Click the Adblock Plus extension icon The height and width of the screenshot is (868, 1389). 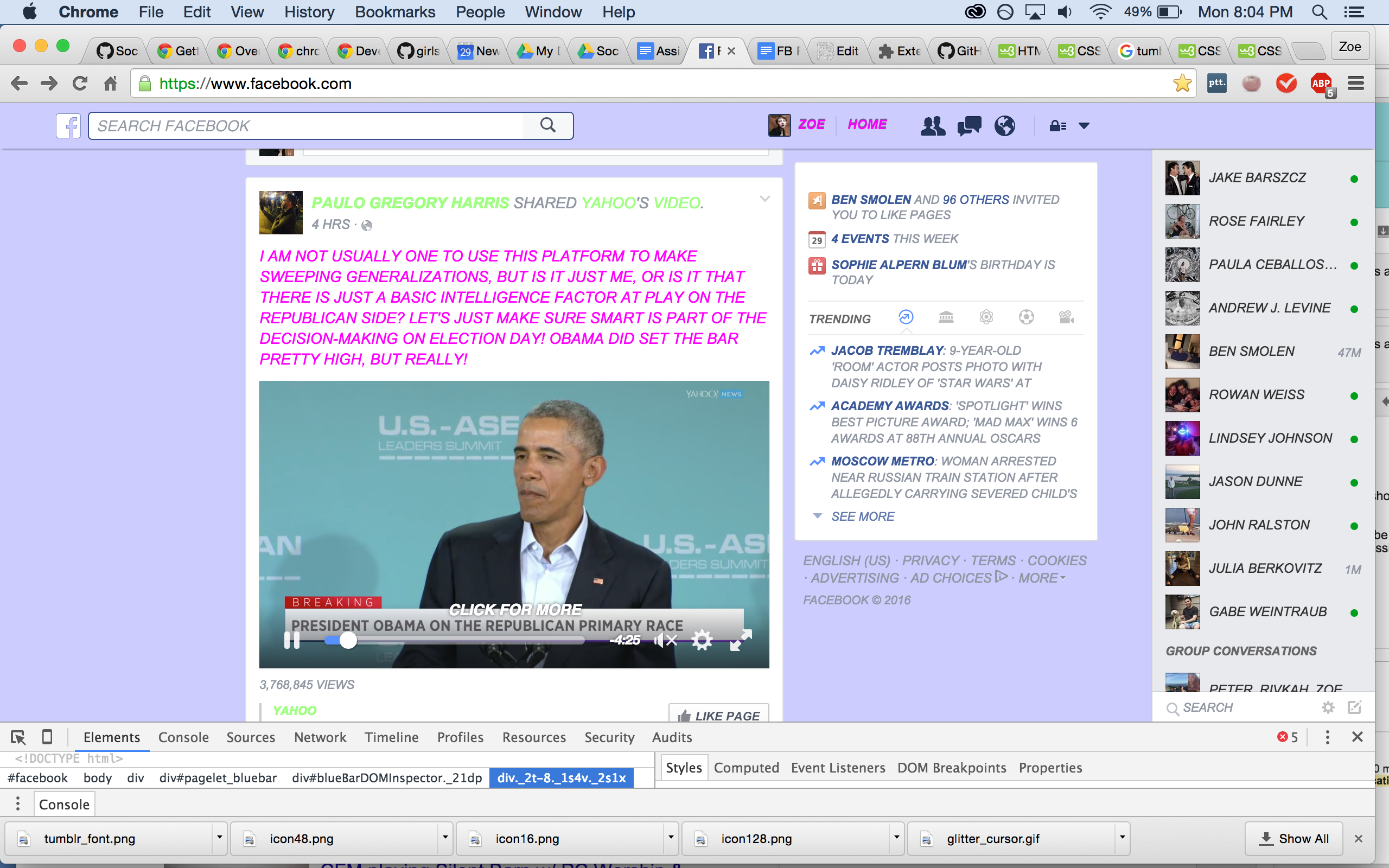coord(1321,84)
